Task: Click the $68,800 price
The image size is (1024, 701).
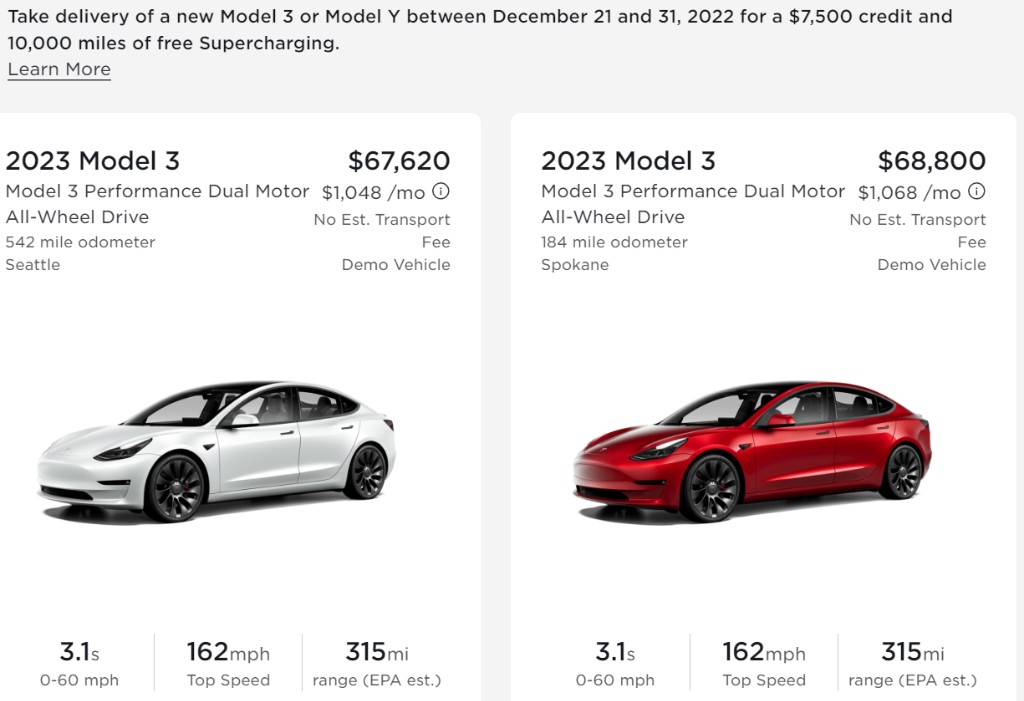Action: 932,161
